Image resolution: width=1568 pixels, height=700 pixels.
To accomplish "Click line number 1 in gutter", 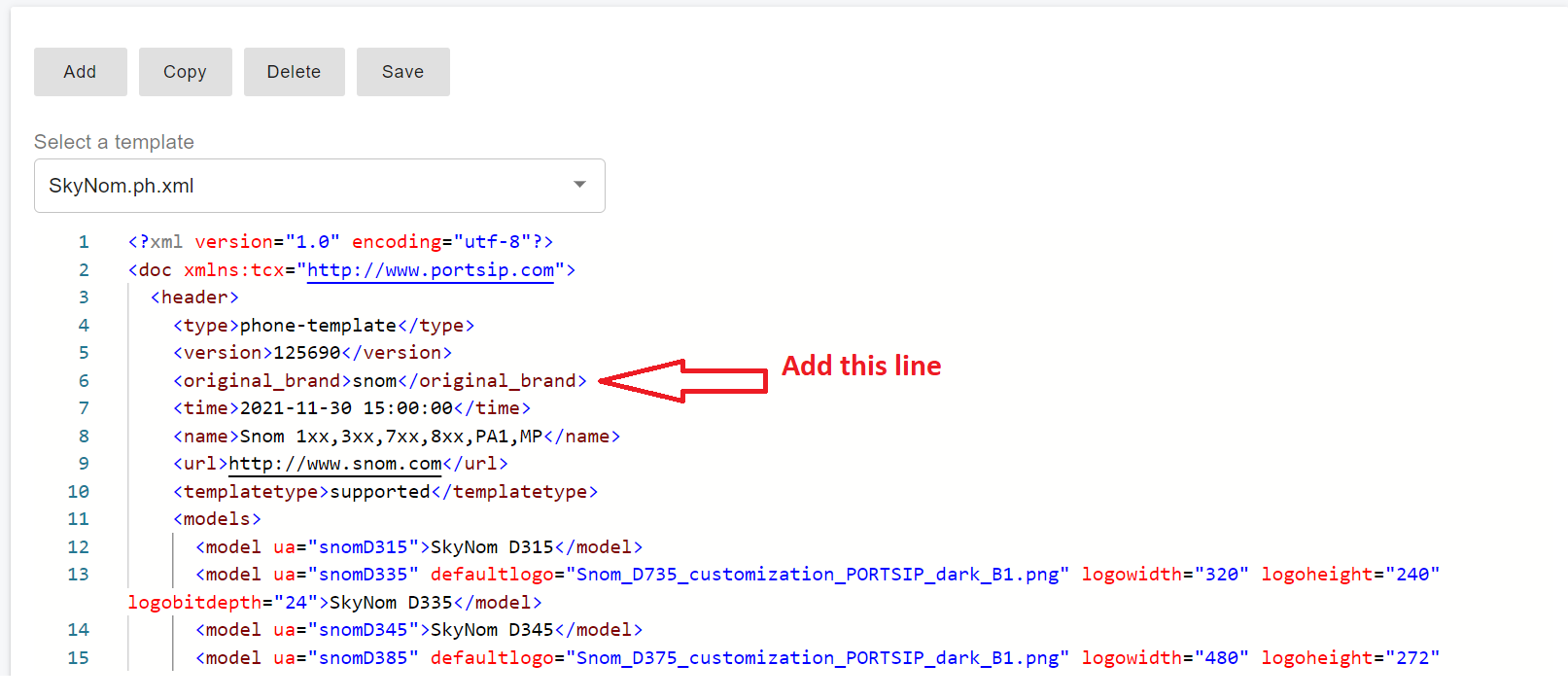I will 84,242.
